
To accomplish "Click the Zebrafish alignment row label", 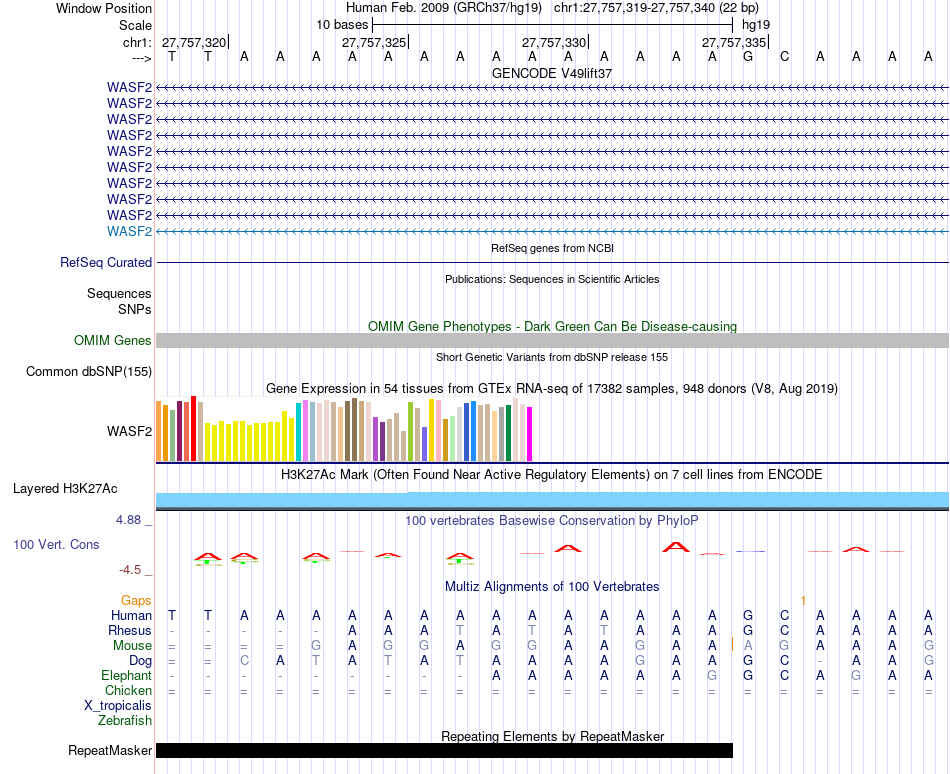I will point(125,721).
